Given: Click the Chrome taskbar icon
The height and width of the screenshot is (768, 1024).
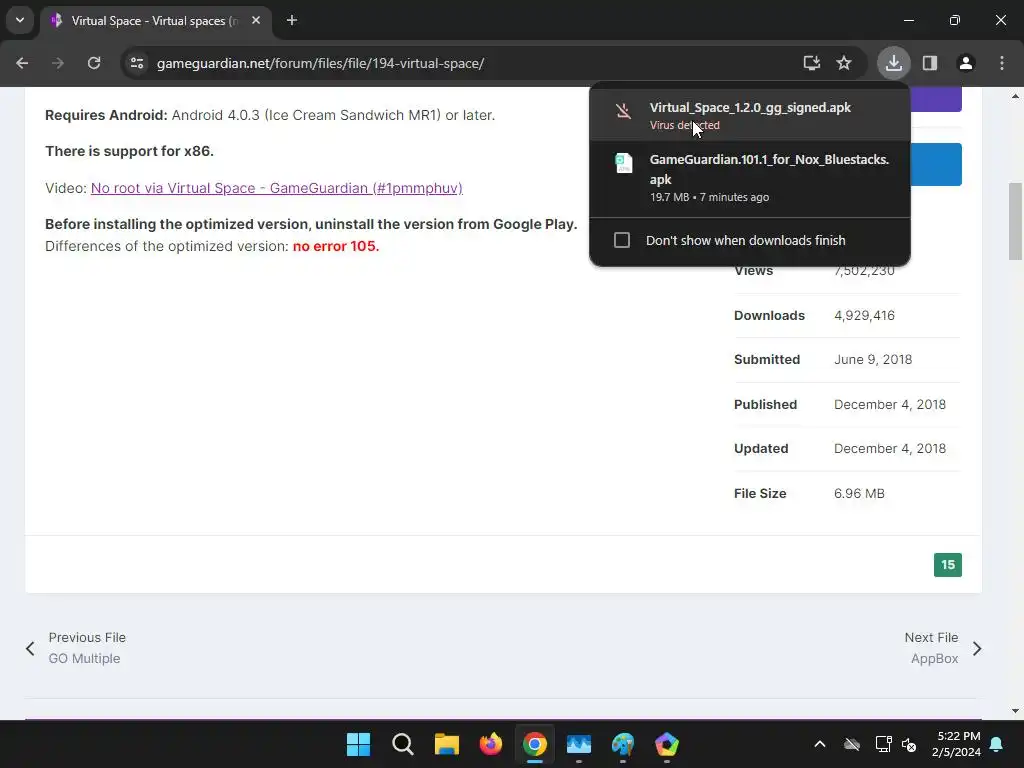Looking at the screenshot, I should [535, 744].
